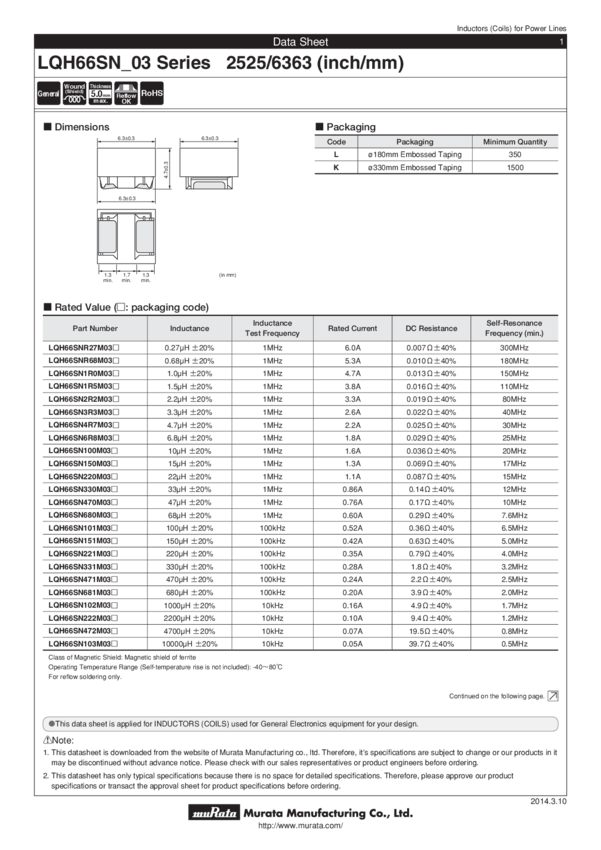This screenshot has width=601, height=850.
Task: Click the Data Sheet header bar
Action: click(300, 42)
